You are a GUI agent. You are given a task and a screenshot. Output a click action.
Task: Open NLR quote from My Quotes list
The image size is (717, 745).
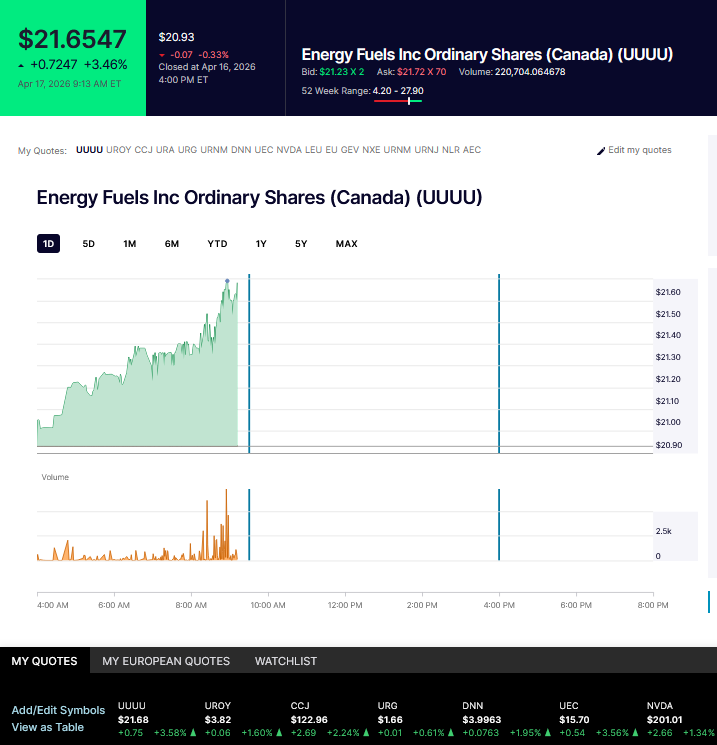click(x=451, y=150)
